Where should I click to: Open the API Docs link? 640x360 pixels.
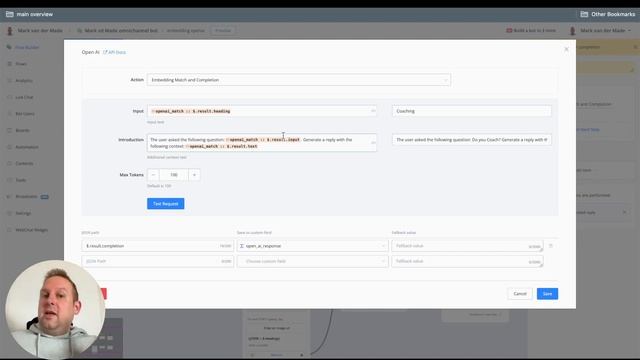114,52
